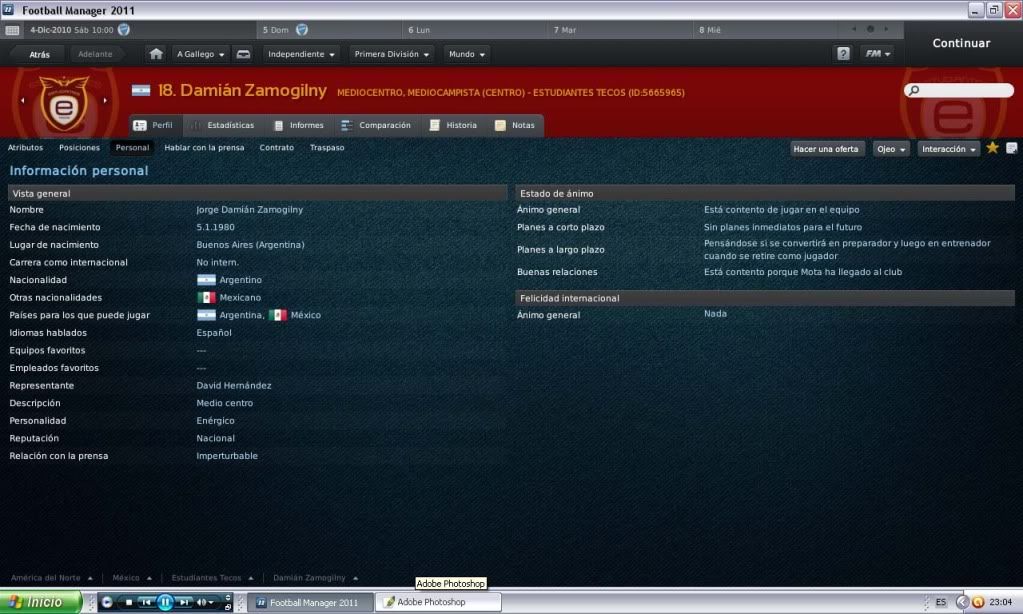This screenshot has height=614, width=1023.
Task: Click the player search input field
Action: (959, 90)
